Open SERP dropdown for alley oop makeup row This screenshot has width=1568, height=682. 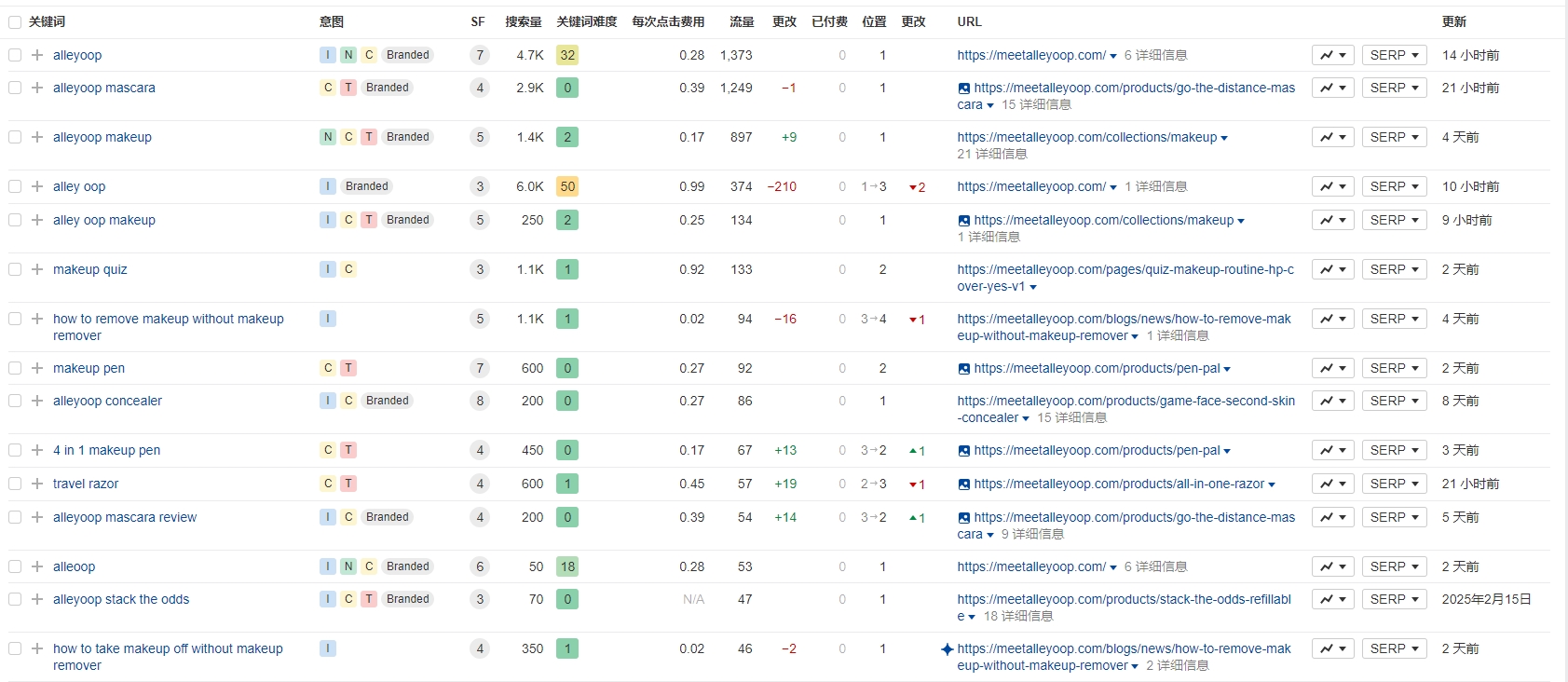coord(1394,220)
